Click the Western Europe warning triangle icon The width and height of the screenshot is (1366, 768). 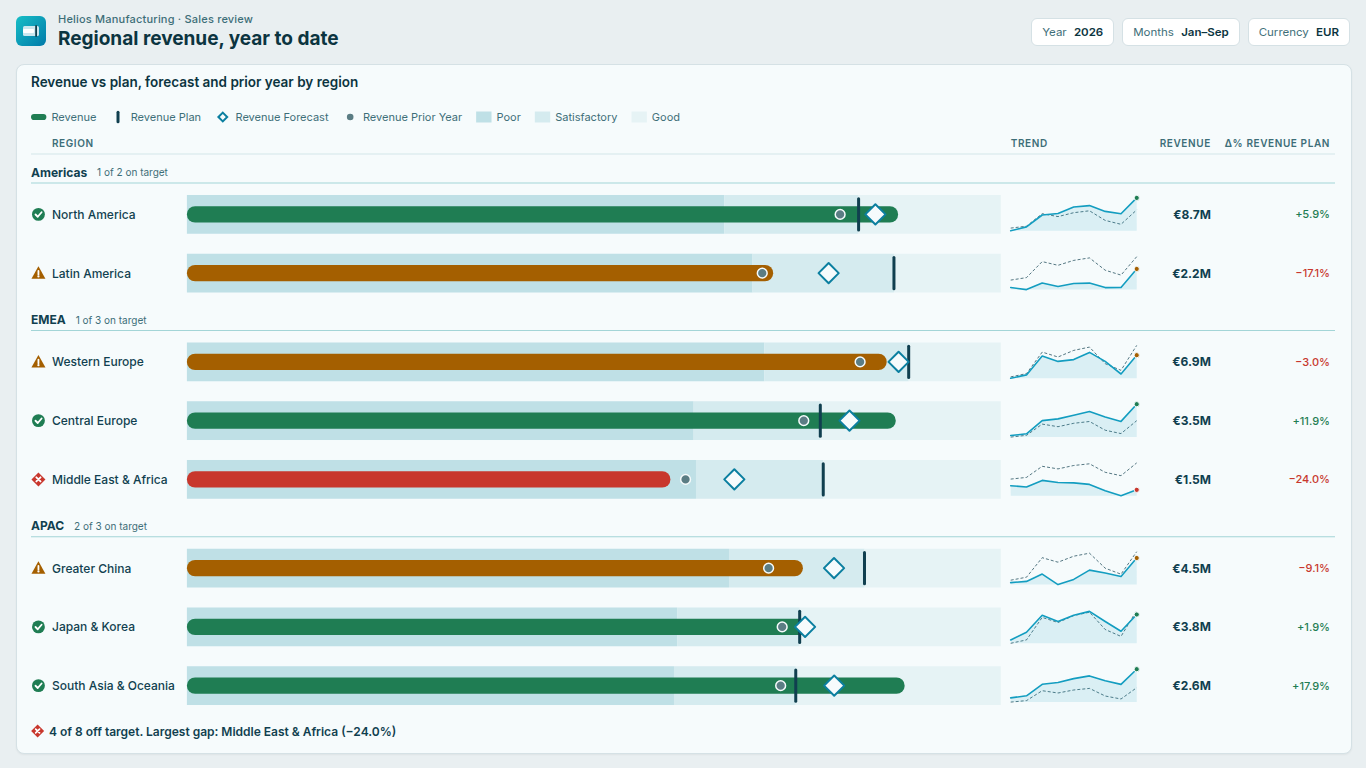38,362
